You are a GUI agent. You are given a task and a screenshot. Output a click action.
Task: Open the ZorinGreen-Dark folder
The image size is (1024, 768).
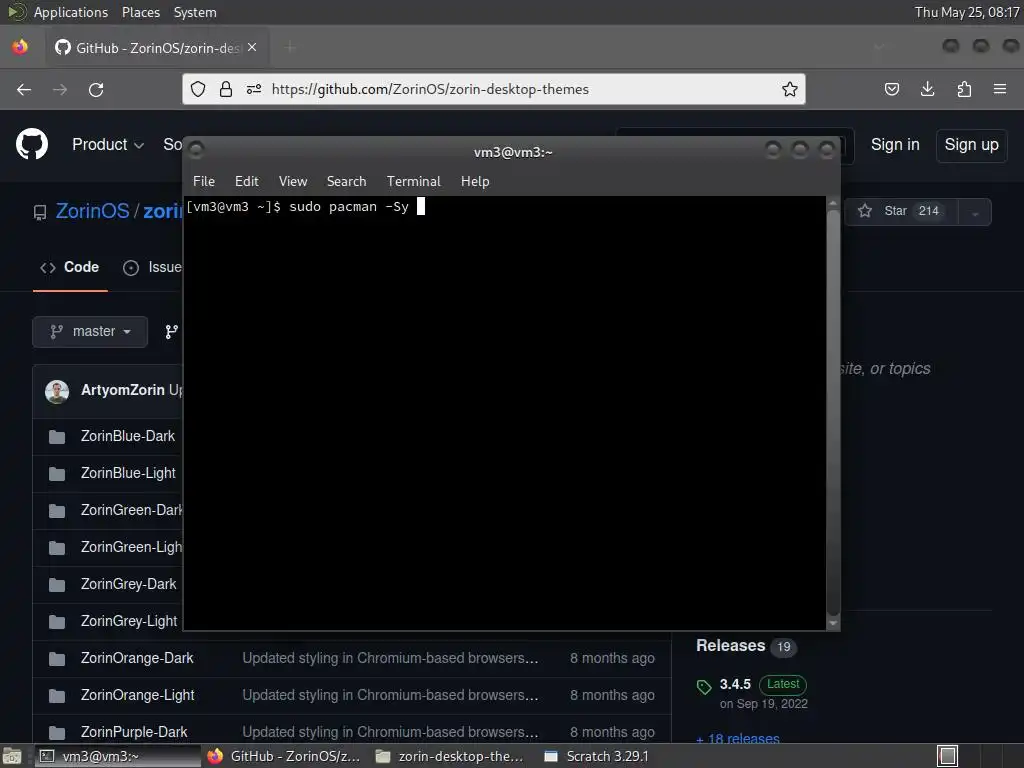pos(131,510)
